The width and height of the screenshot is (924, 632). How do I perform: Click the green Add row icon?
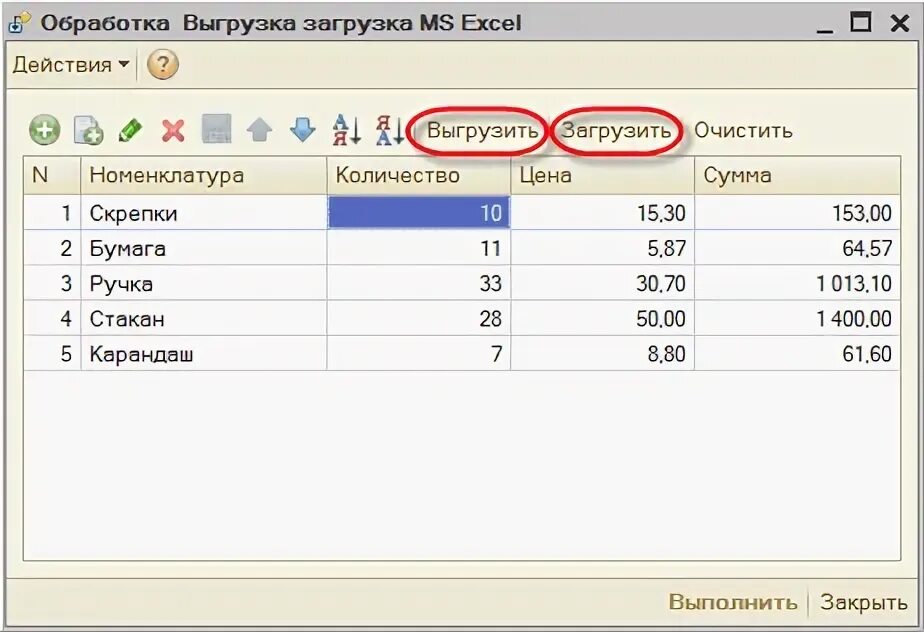click(44, 130)
